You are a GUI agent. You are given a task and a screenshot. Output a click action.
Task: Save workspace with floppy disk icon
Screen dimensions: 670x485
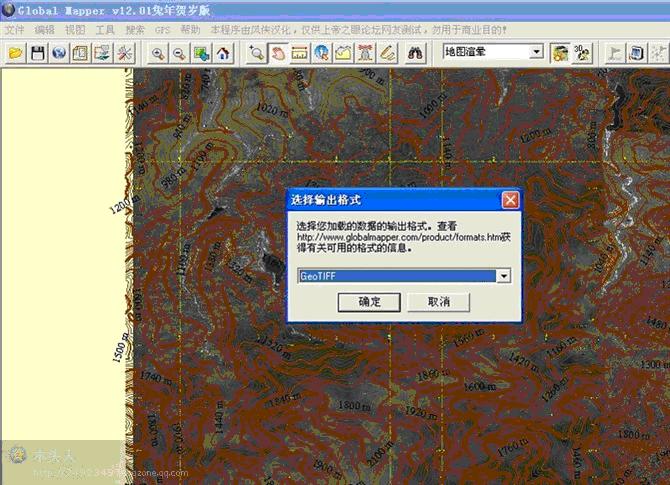pos(38,53)
